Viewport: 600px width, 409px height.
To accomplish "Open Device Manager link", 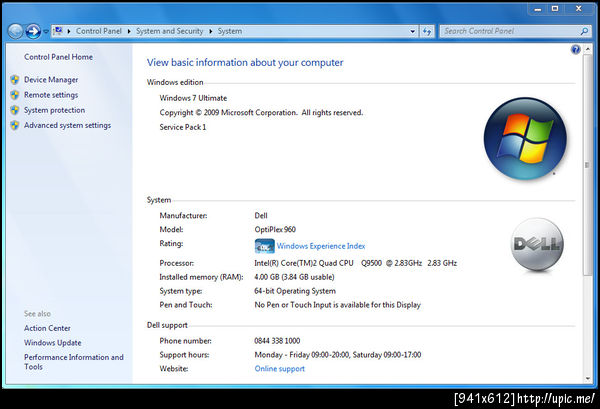I will point(51,80).
